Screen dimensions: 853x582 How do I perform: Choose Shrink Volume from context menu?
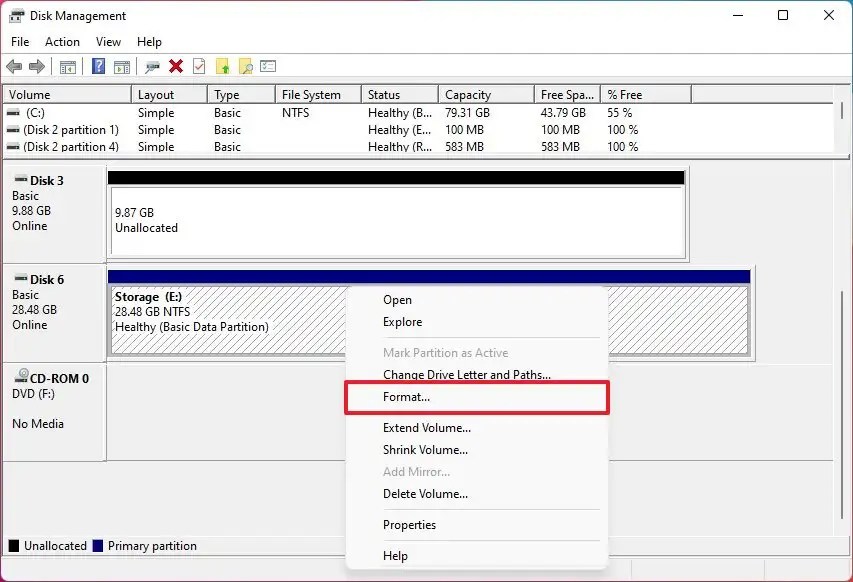[x=426, y=450]
